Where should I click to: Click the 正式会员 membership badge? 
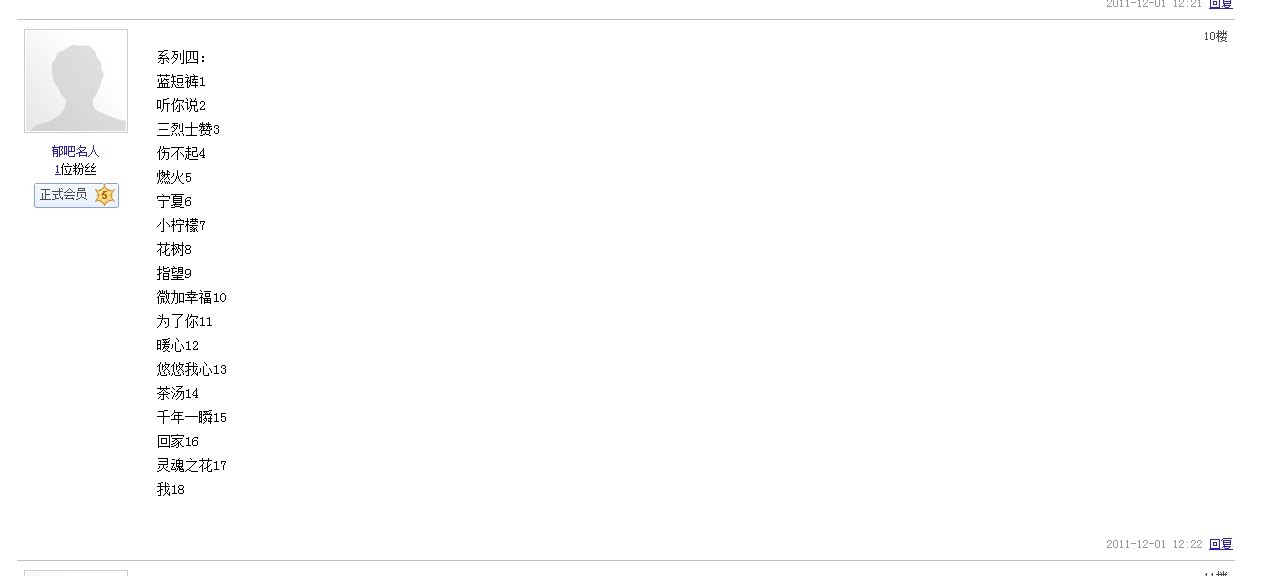76,195
